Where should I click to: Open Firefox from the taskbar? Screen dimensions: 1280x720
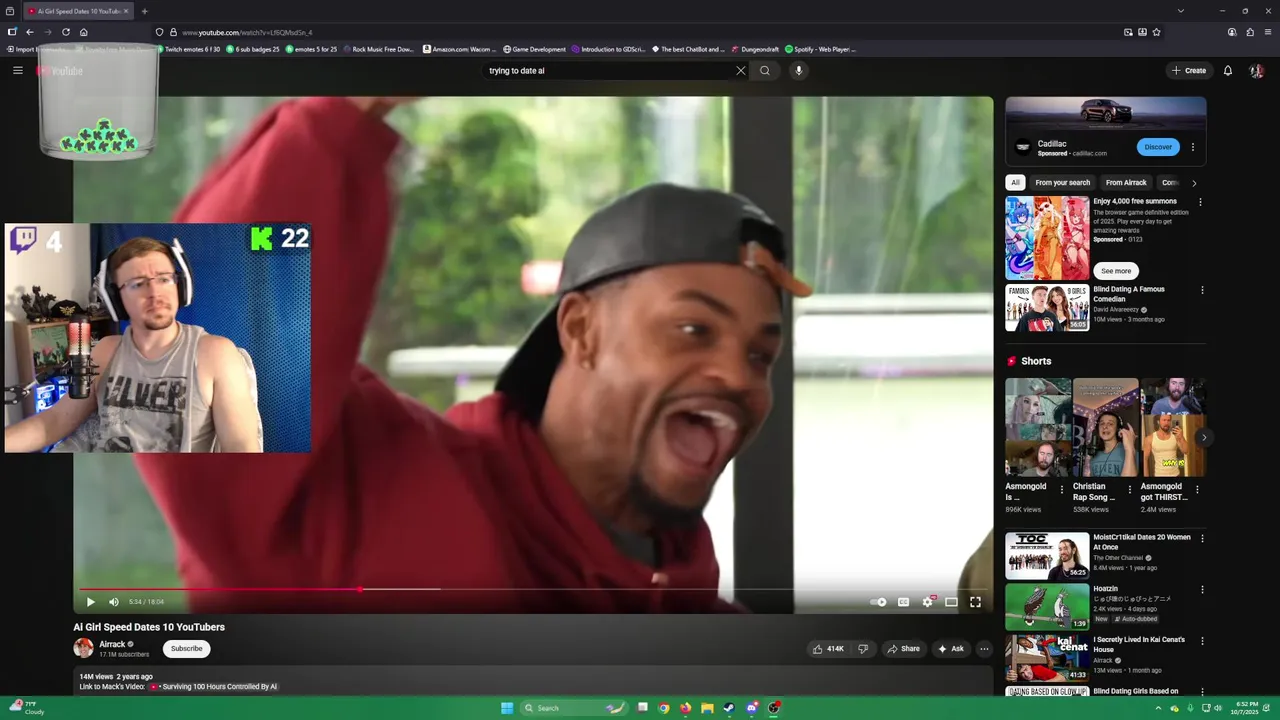686,708
